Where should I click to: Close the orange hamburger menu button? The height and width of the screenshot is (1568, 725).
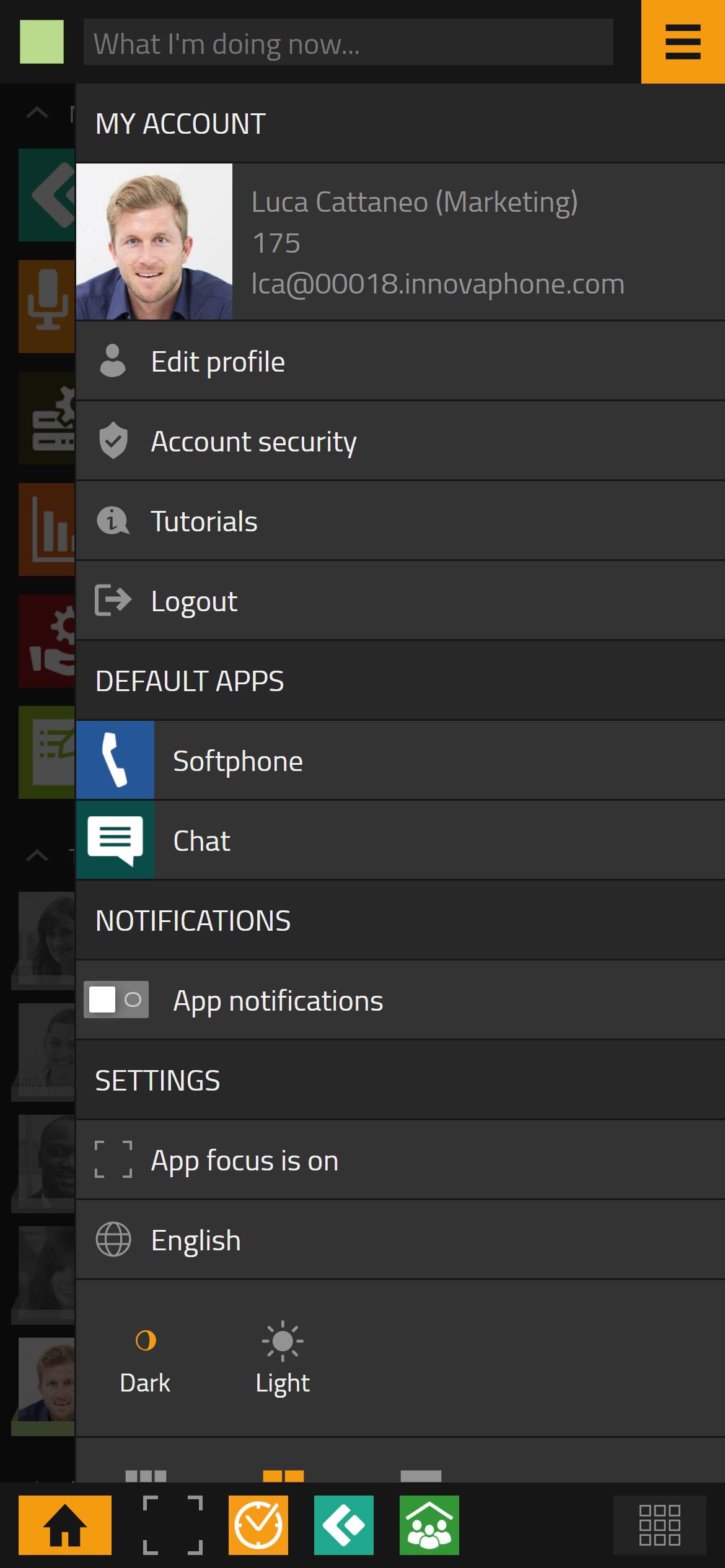click(x=683, y=42)
